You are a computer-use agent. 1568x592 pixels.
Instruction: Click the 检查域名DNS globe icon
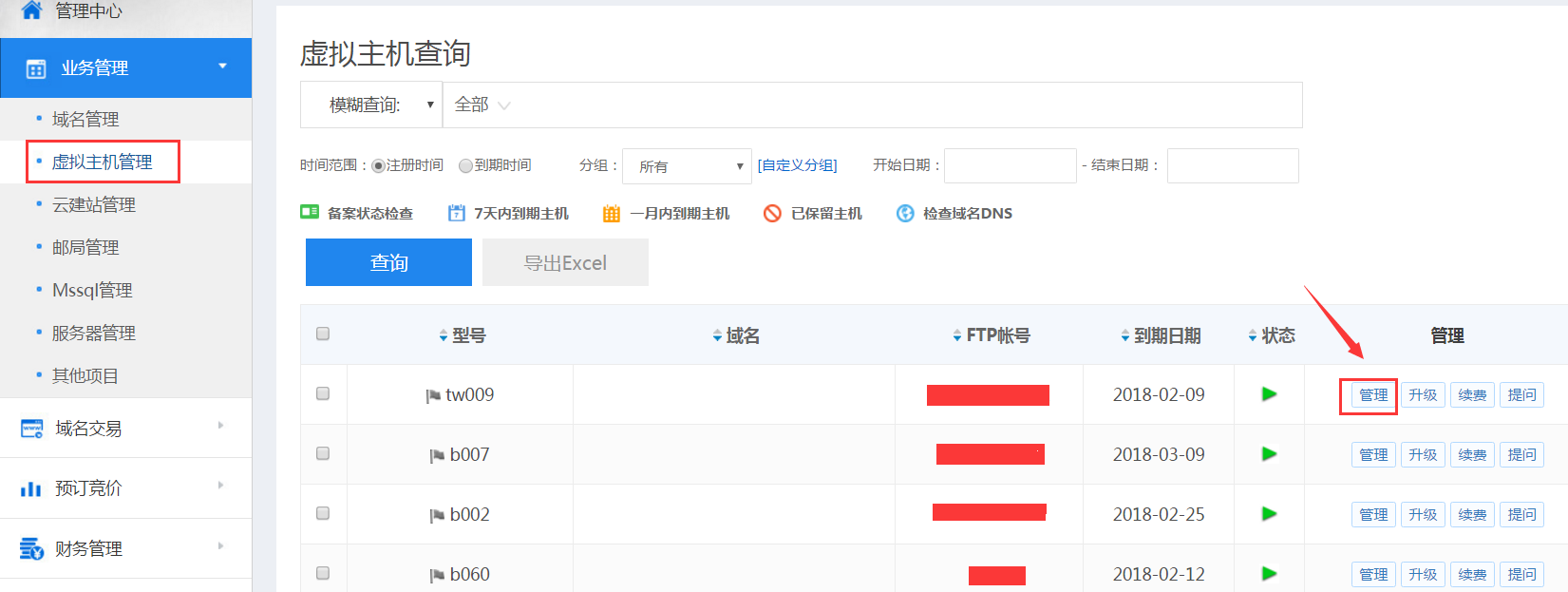coord(905,213)
